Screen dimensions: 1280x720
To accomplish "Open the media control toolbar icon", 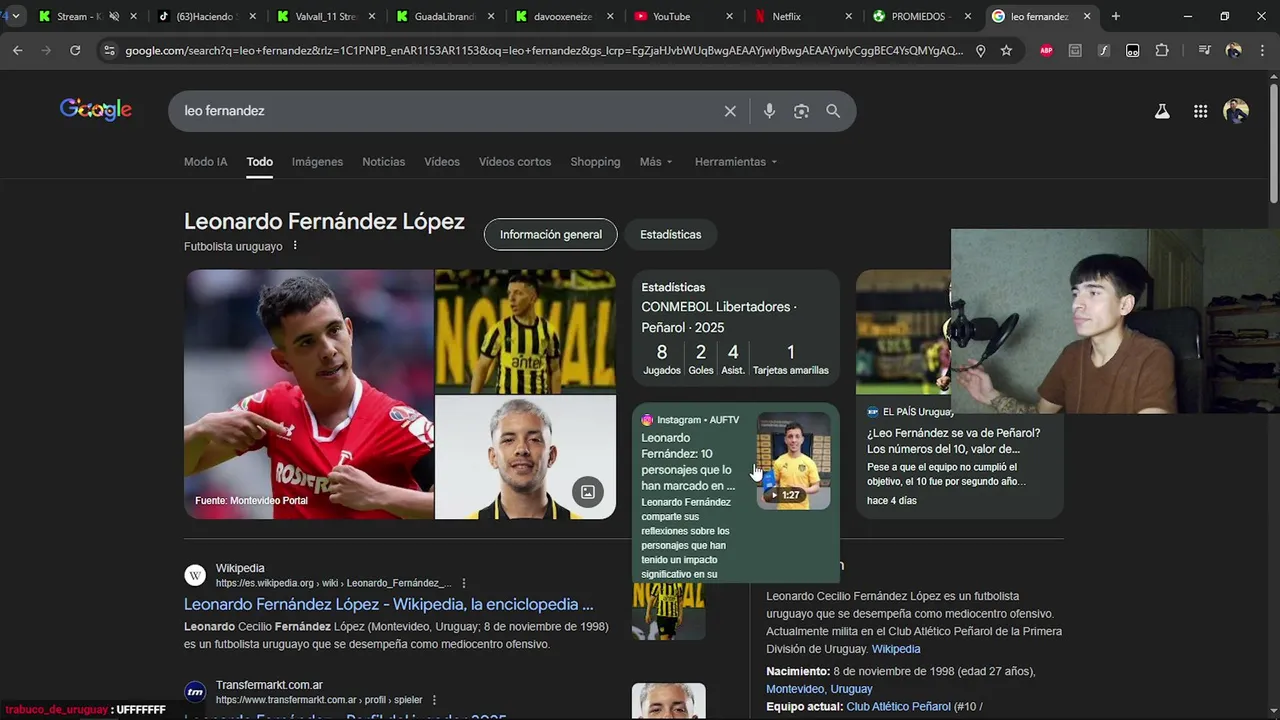I will (x=1204, y=50).
